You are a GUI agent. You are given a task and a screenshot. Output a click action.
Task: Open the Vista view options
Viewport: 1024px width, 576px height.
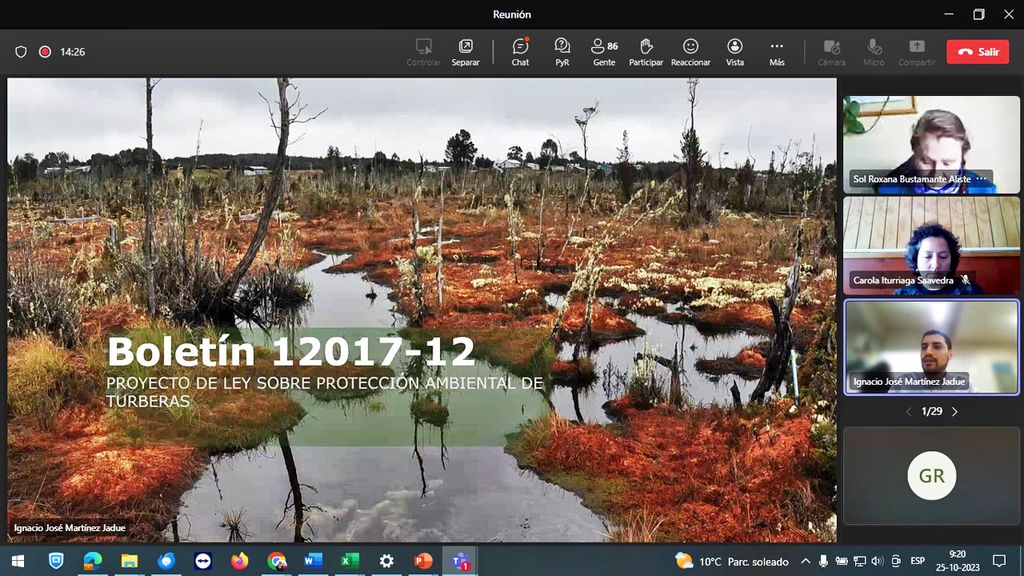735,51
